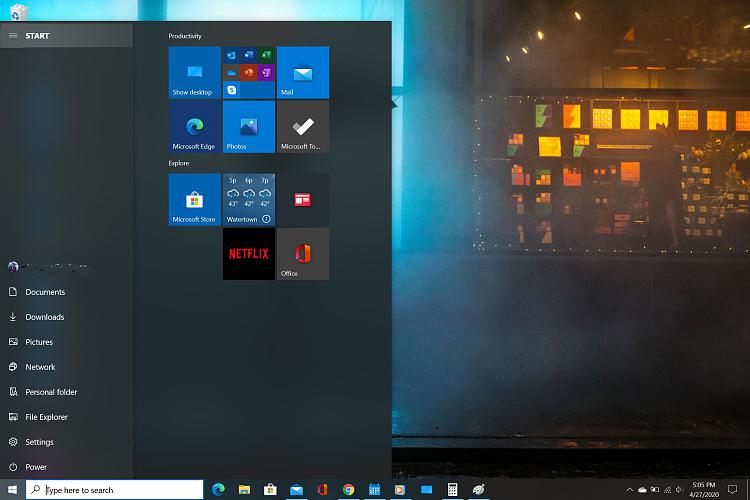The image size is (750, 500).
Task: Open Office from the taskbar
Action: 322,489
